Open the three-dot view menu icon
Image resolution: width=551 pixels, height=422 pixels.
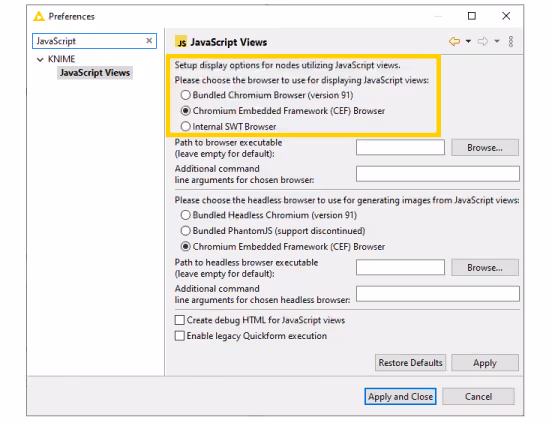pyautogui.click(x=511, y=41)
